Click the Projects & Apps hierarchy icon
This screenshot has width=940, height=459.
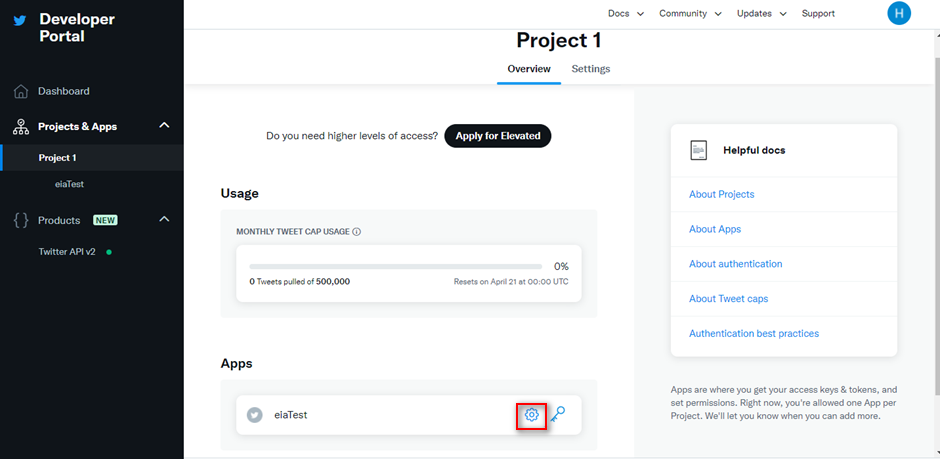click(21, 126)
